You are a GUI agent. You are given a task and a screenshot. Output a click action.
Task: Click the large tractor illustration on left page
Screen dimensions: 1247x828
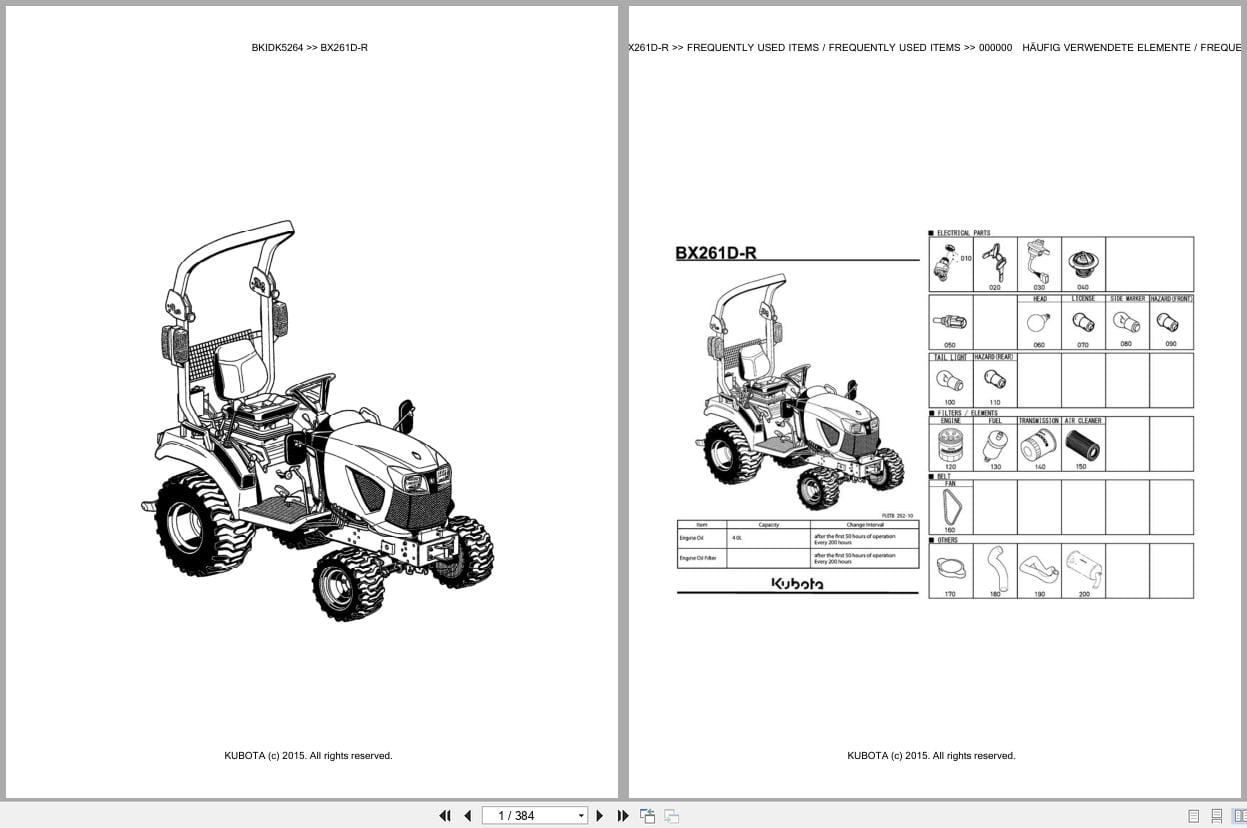pos(317,420)
